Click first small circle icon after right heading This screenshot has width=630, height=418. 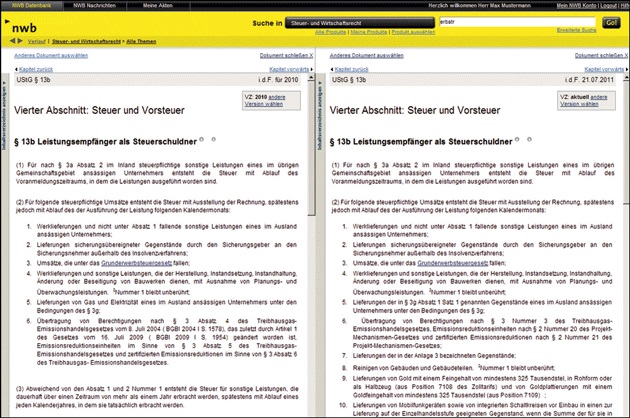pyautogui.click(x=514, y=138)
